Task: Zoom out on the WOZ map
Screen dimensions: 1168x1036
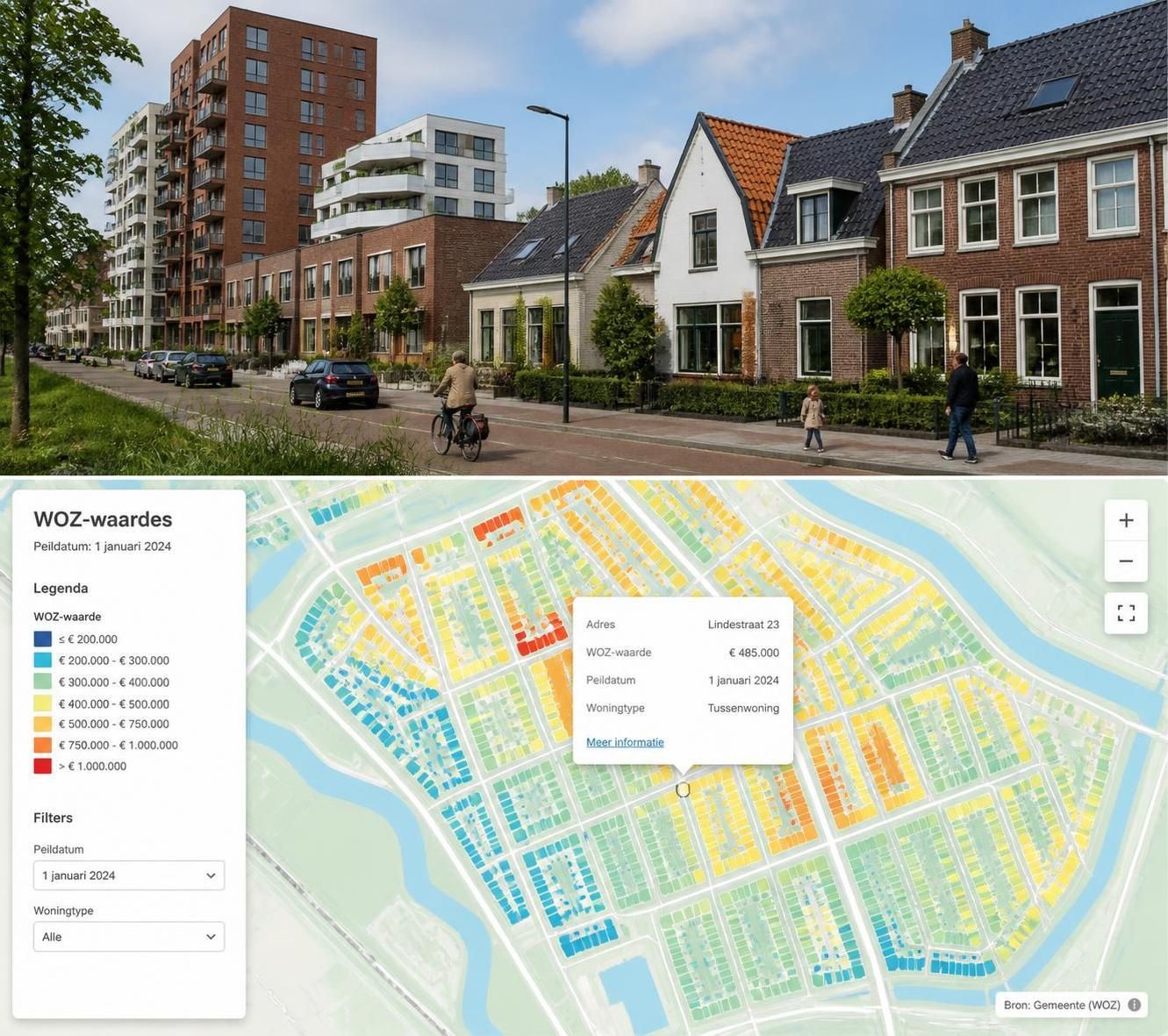Action: [1126, 561]
